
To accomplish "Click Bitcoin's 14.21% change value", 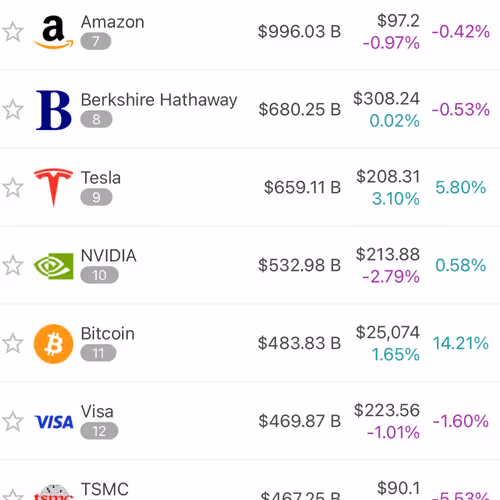I will click(x=461, y=343).
